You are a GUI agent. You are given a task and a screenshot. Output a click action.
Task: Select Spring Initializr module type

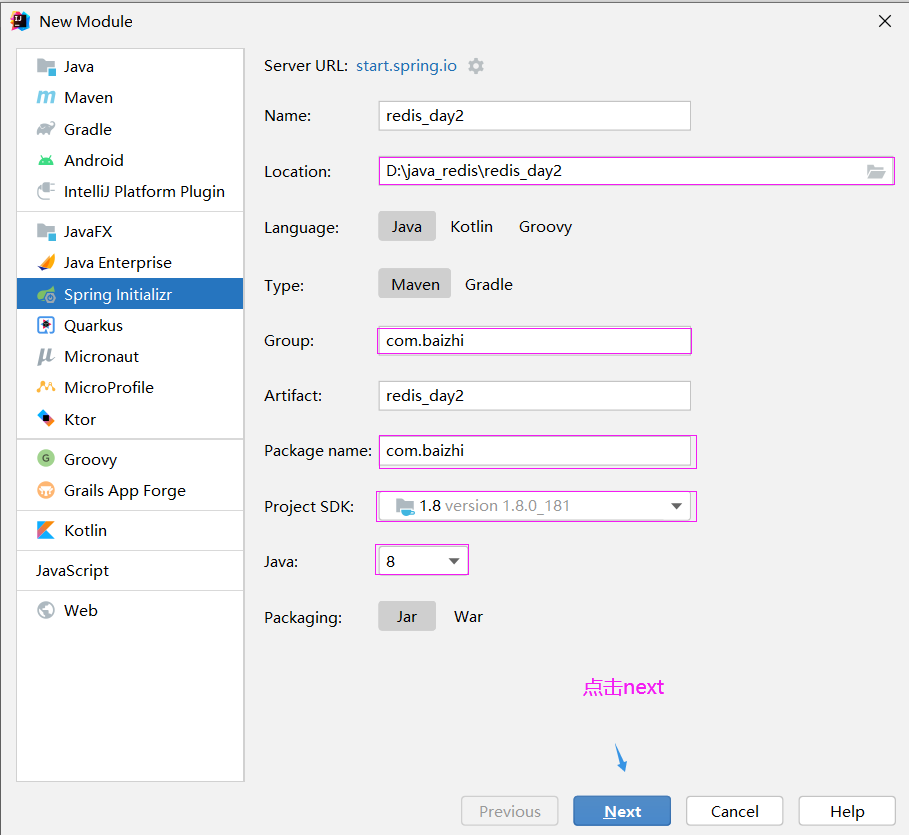click(130, 294)
